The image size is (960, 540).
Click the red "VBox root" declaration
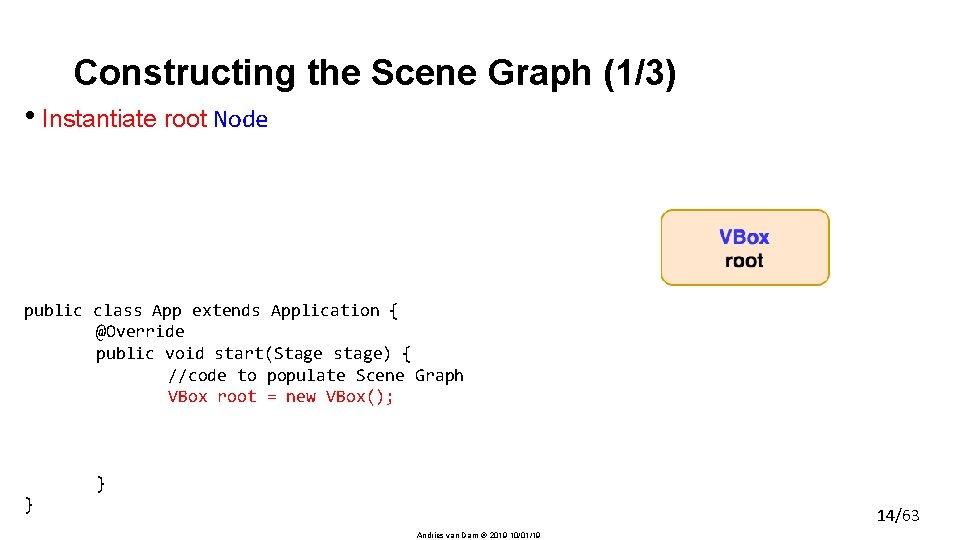(211, 397)
